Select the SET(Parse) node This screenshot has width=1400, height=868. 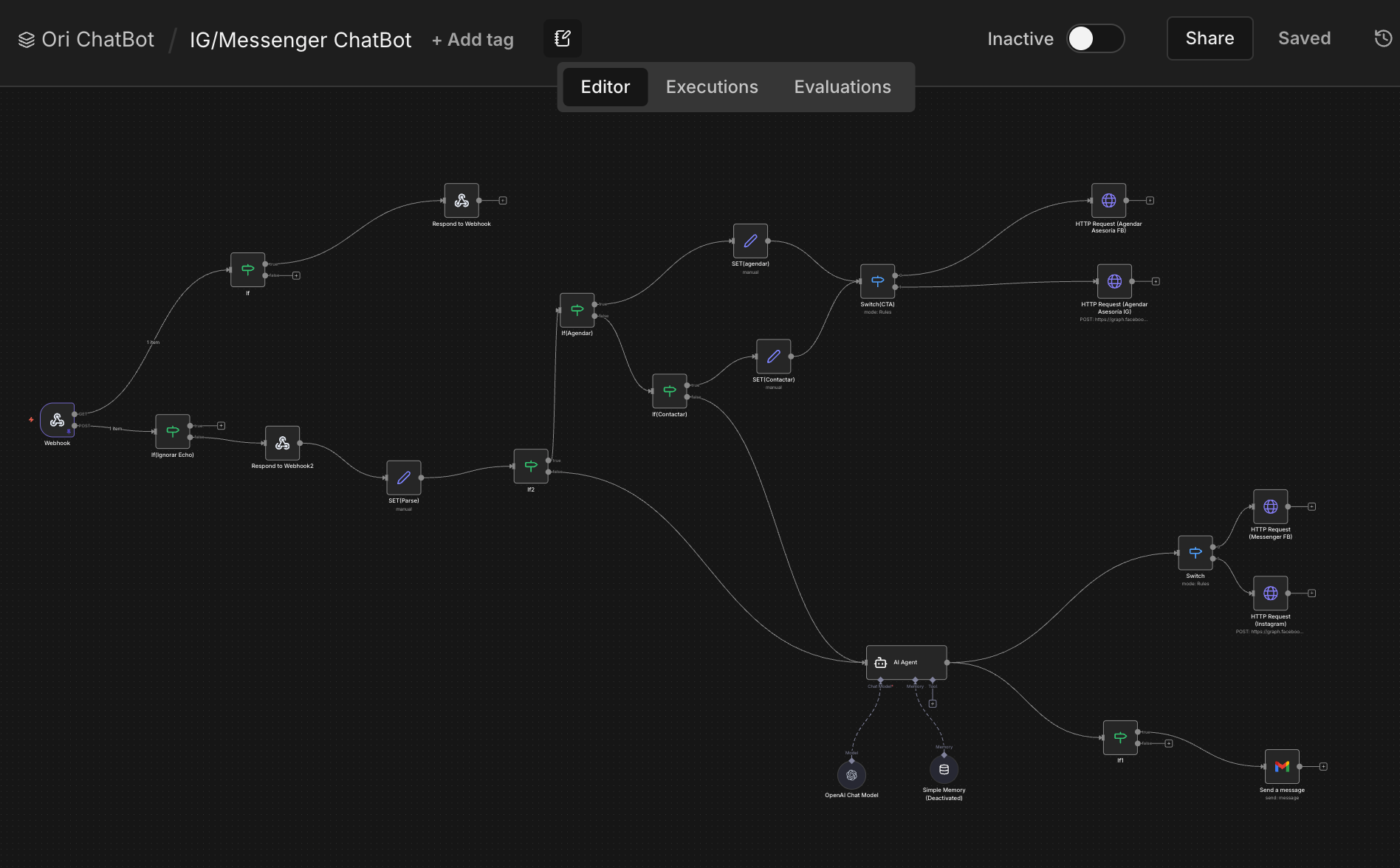pyautogui.click(x=403, y=478)
